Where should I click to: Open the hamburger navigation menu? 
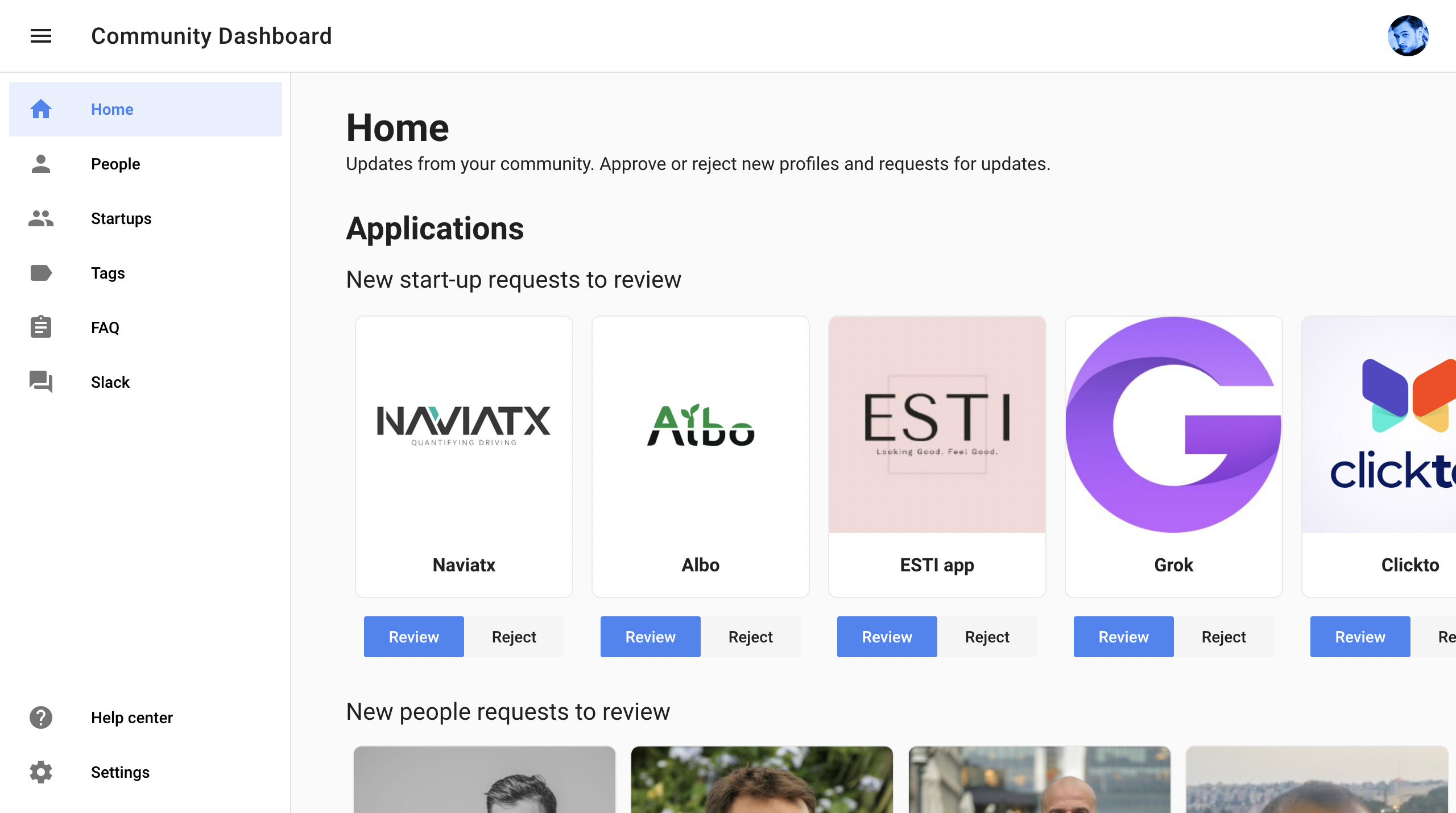41,36
